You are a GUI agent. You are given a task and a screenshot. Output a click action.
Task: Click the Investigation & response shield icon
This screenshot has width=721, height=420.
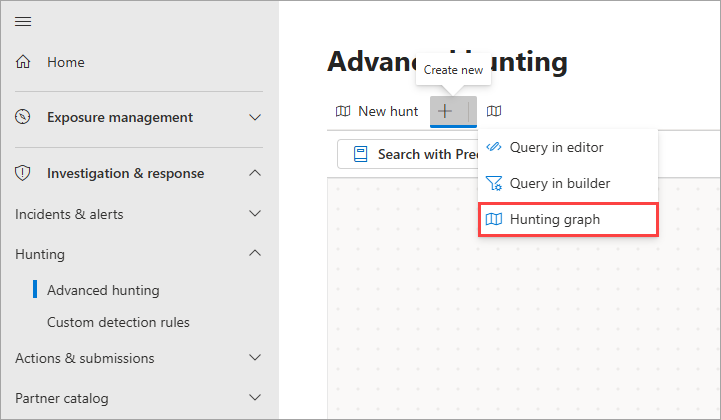(23, 173)
